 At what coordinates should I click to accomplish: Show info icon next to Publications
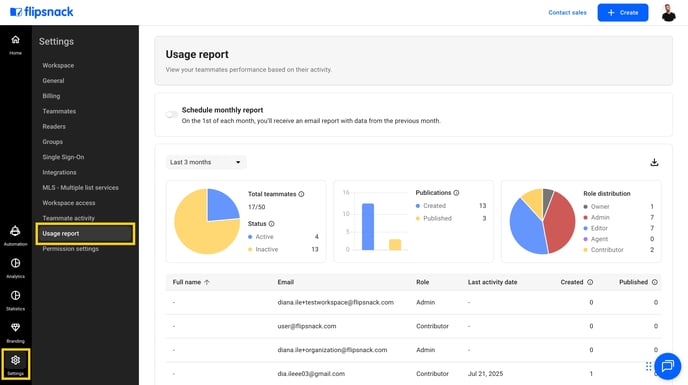(x=456, y=193)
